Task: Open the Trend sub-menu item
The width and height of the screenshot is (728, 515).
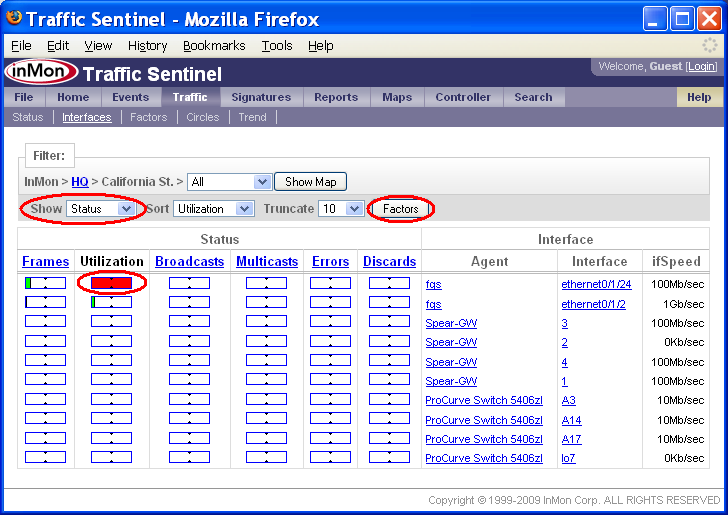Action: (253, 117)
